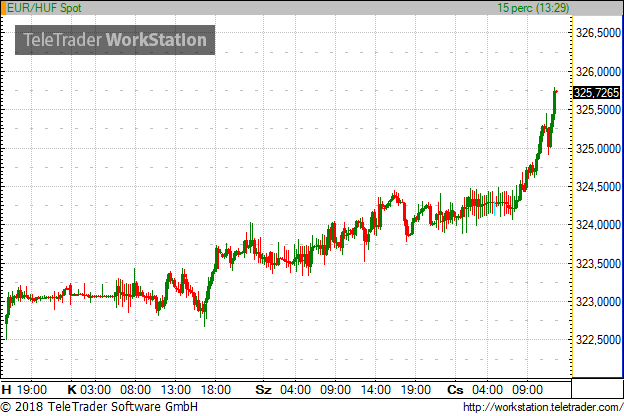The width and height of the screenshot is (624, 416).
Task: Click the 323,5000 price axis label
Action: tap(598, 264)
